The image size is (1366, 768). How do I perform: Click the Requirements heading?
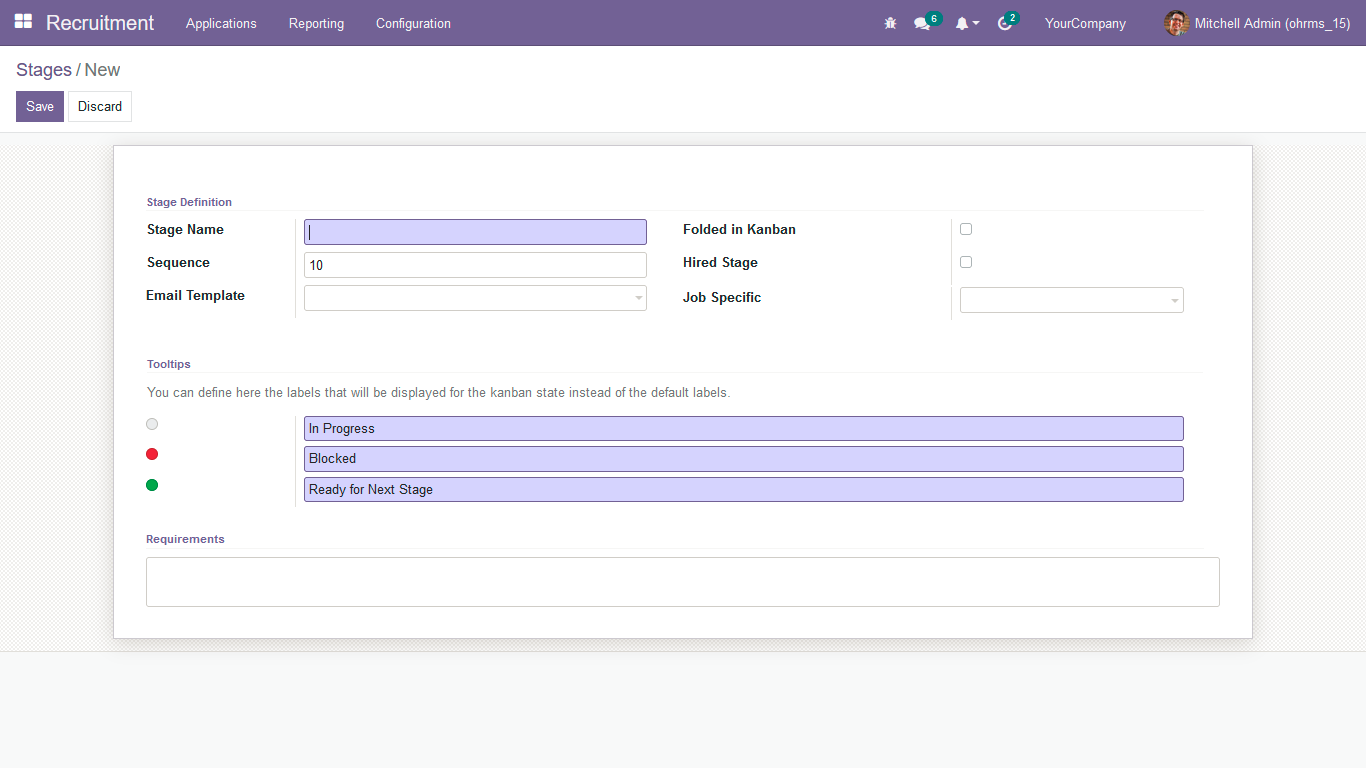[185, 540]
